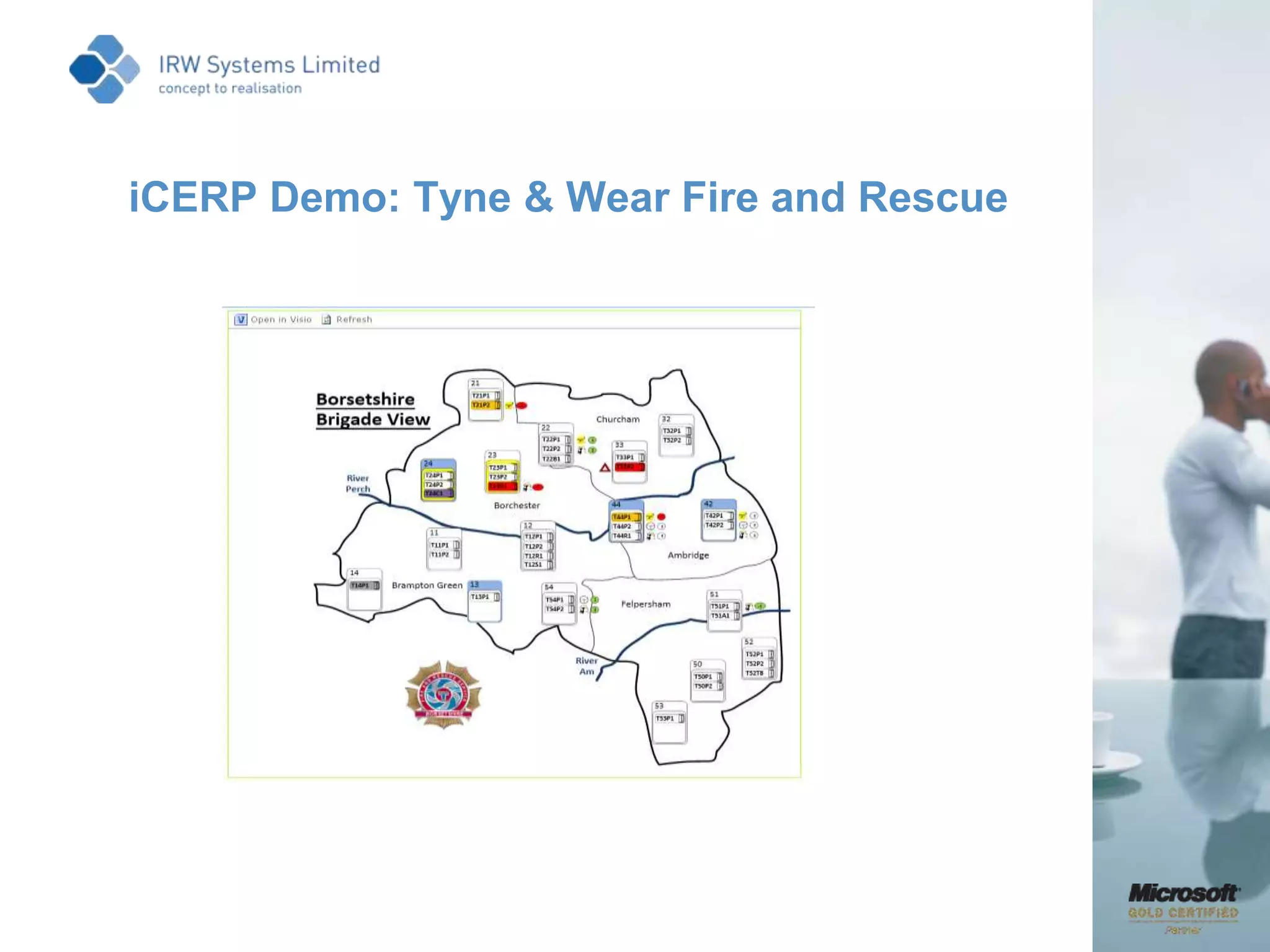
Task: Click the Felpersham district label
Action: coord(646,604)
